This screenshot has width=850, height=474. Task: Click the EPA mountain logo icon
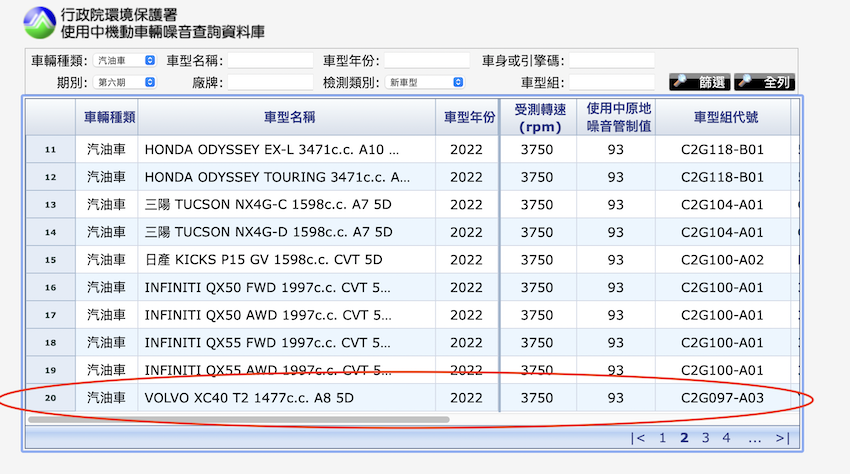39,22
